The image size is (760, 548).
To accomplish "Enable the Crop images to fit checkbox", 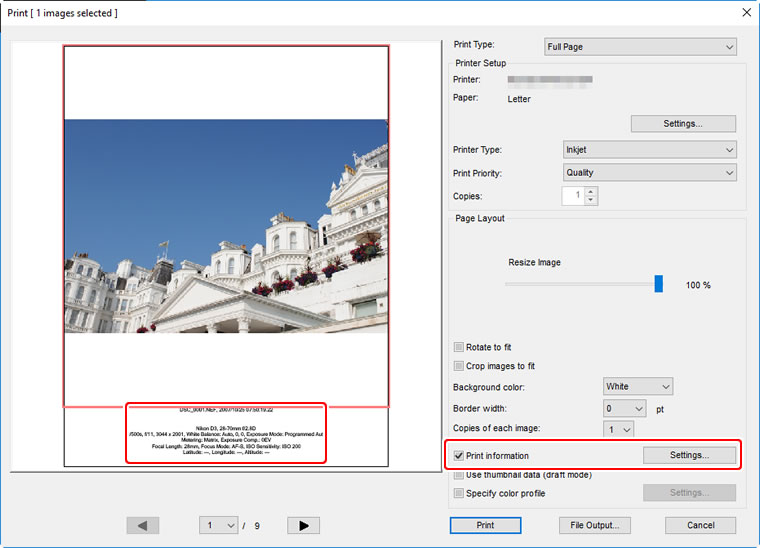I will (x=459, y=366).
